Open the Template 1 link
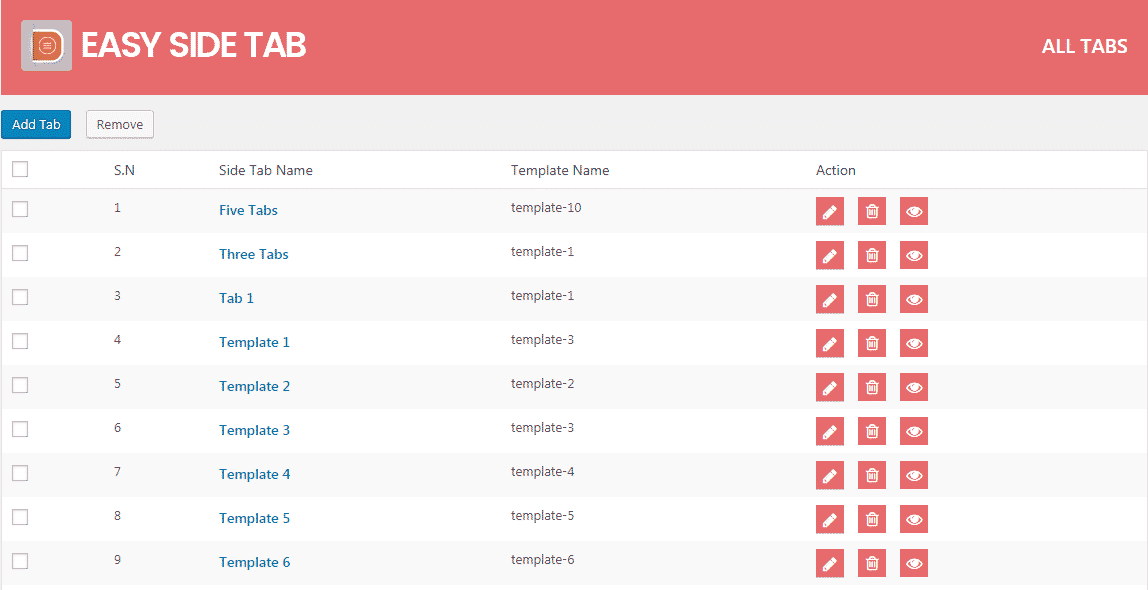 pyautogui.click(x=254, y=342)
